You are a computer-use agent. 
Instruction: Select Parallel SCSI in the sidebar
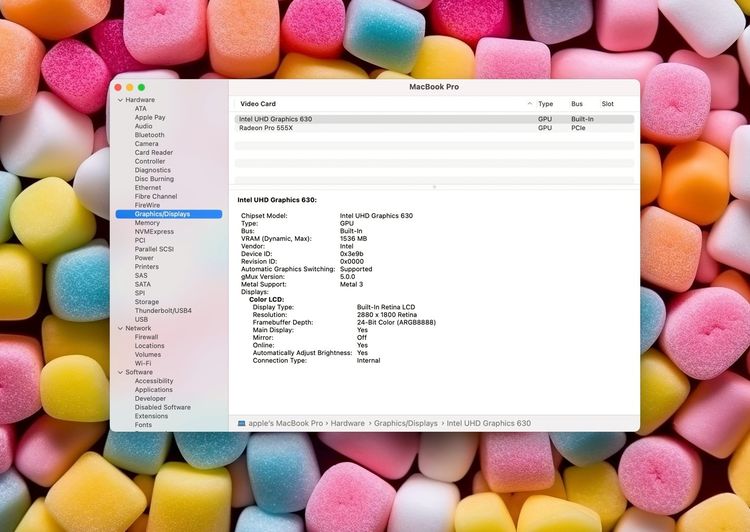coord(154,249)
